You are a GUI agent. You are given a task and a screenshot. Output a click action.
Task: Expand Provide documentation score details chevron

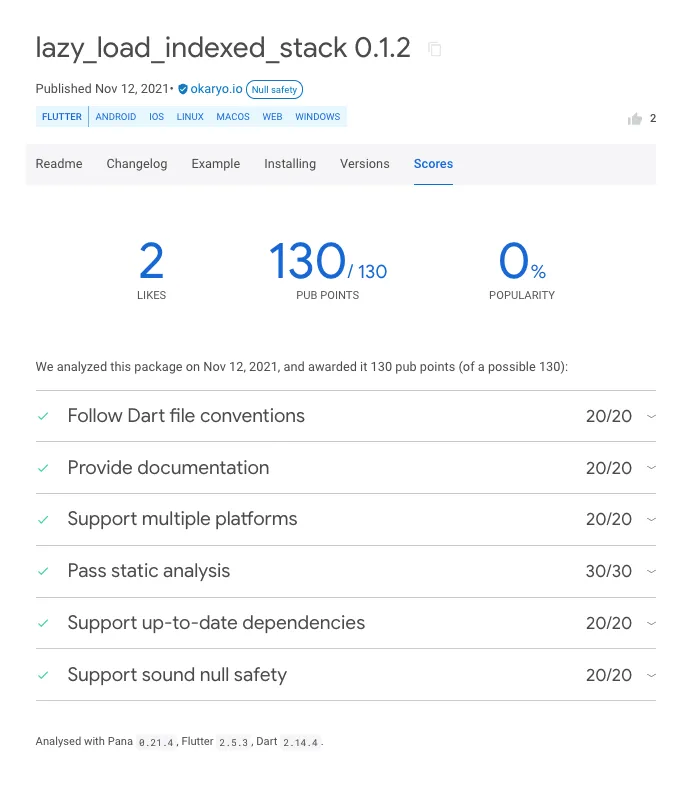[x=651, y=468]
